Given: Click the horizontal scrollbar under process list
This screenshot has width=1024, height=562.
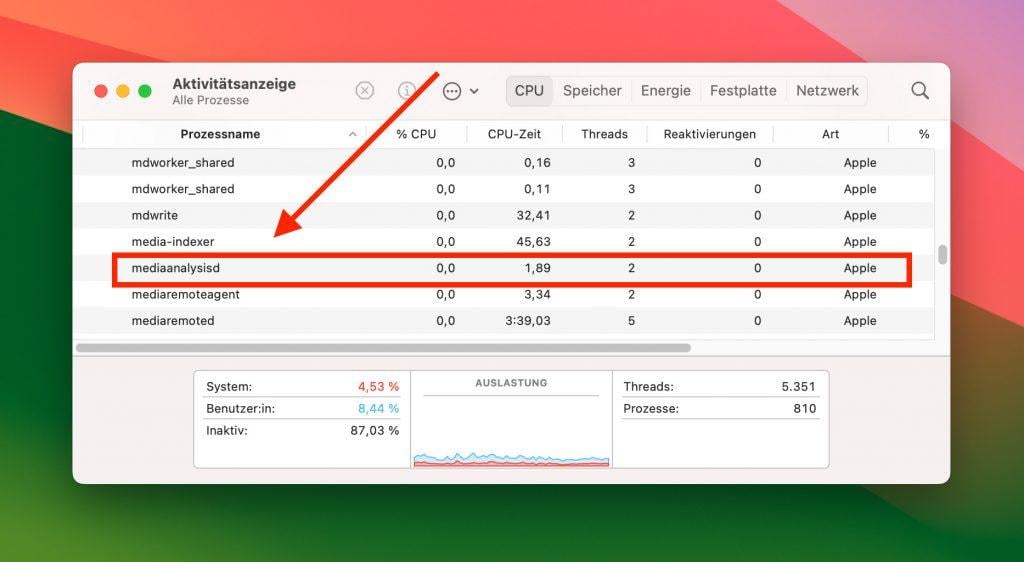Looking at the screenshot, I should coord(383,348).
